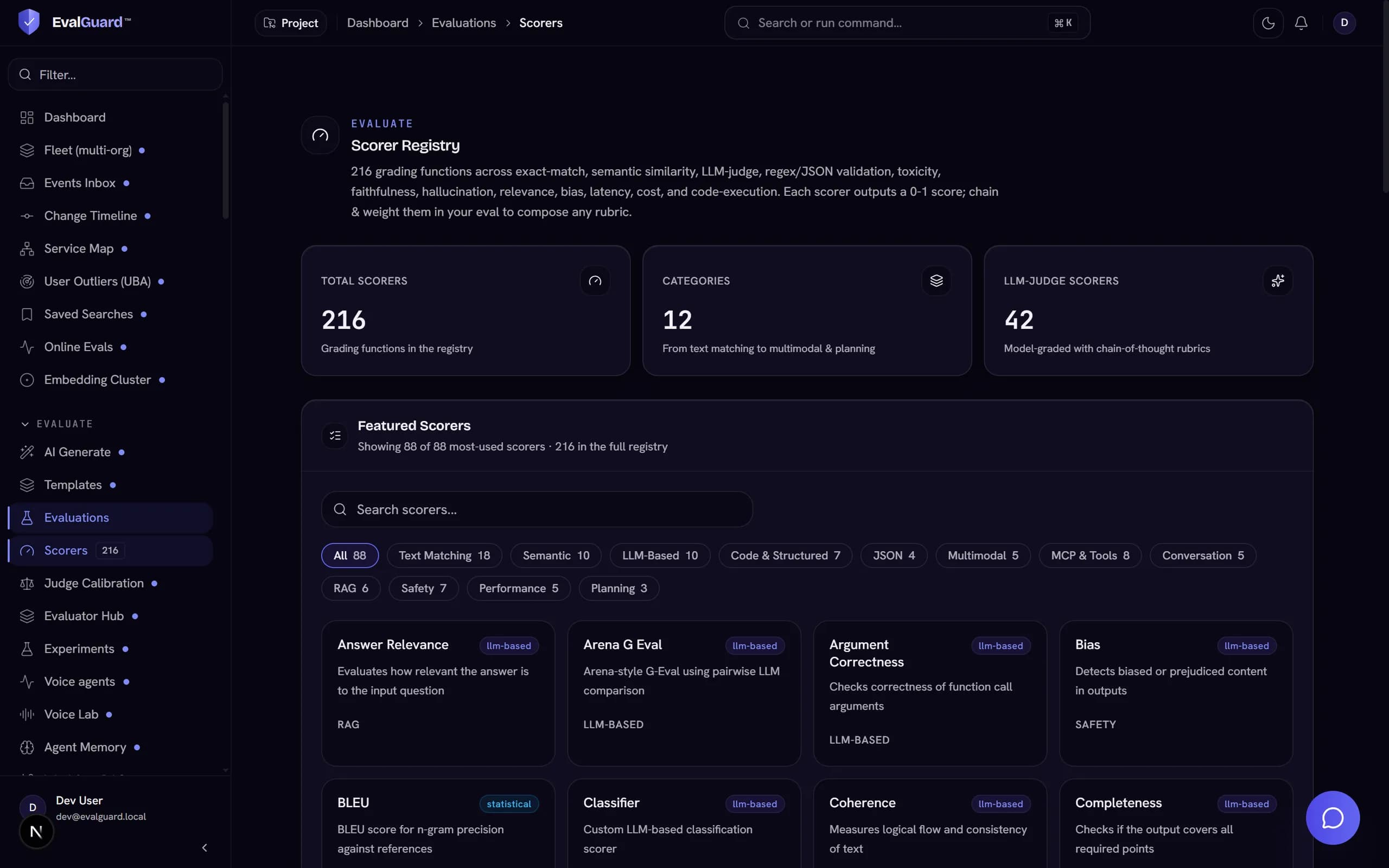Screen dimensions: 1389x868
Task: Open the Answer Relevance scorer card
Action: pyautogui.click(x=438, y=693)
